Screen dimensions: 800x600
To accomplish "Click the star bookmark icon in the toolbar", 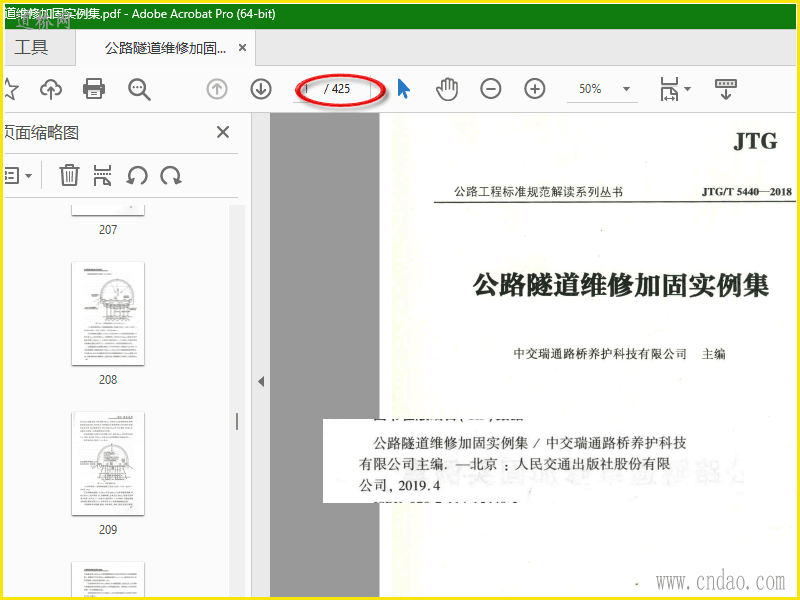I will (x=11, y=89).
